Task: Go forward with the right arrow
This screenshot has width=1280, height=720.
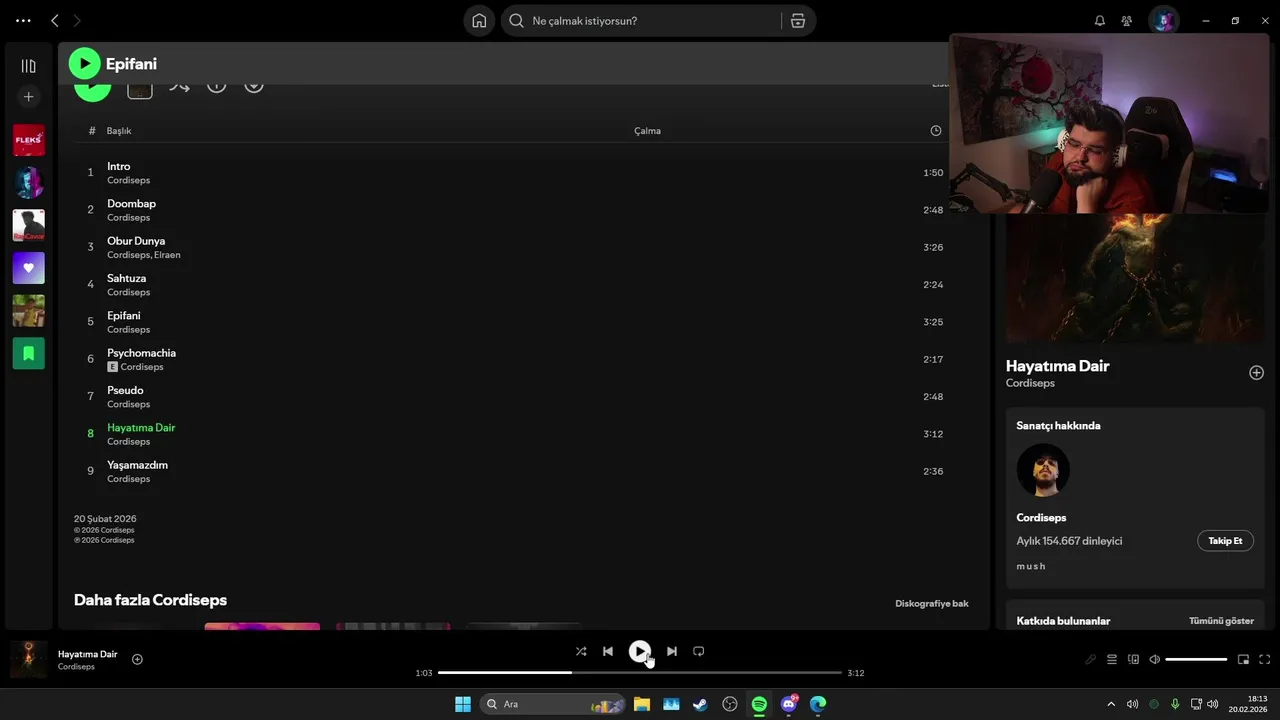Action: (77, 20)
